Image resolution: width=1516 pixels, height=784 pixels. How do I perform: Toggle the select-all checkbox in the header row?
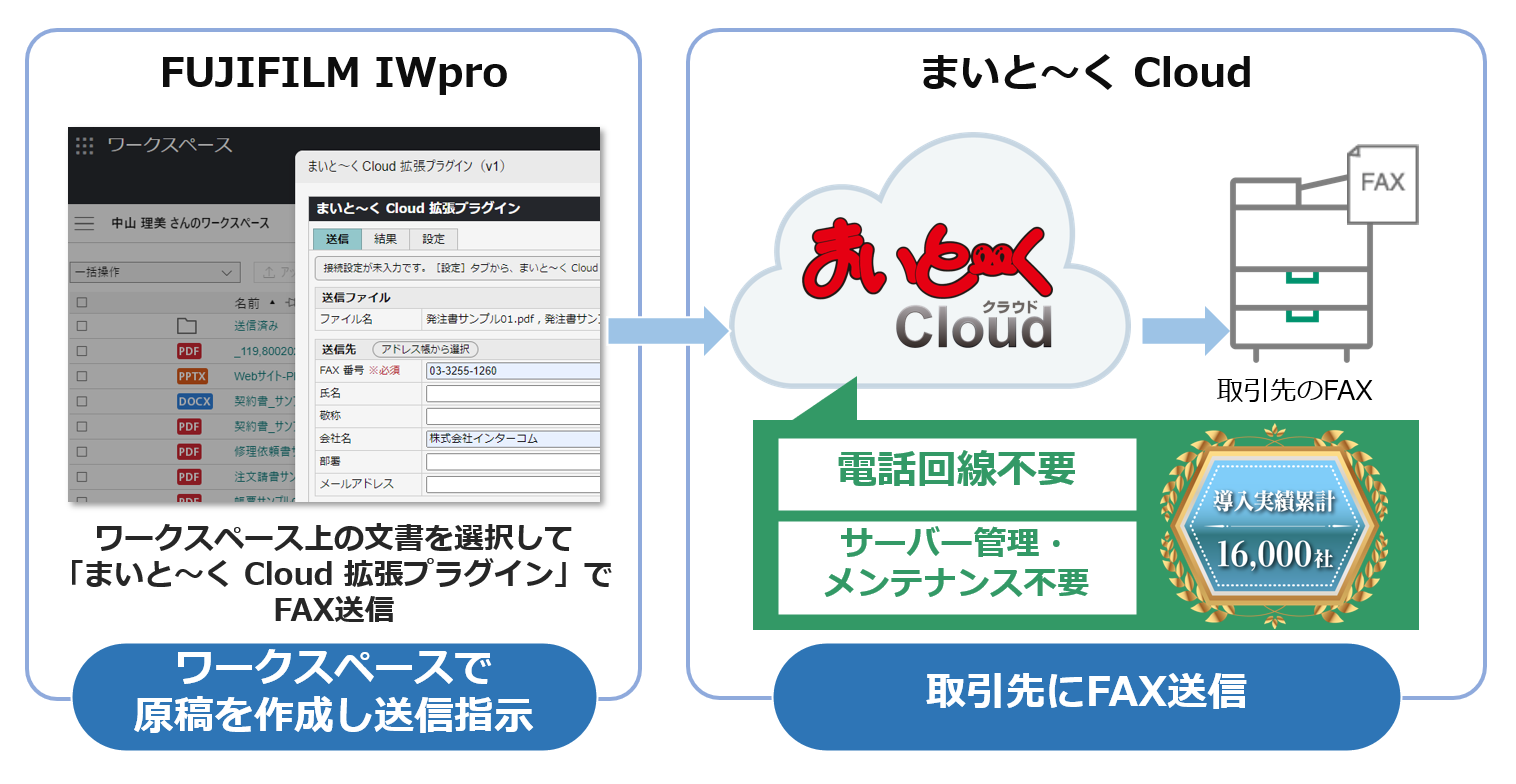(x=82, y=302)
